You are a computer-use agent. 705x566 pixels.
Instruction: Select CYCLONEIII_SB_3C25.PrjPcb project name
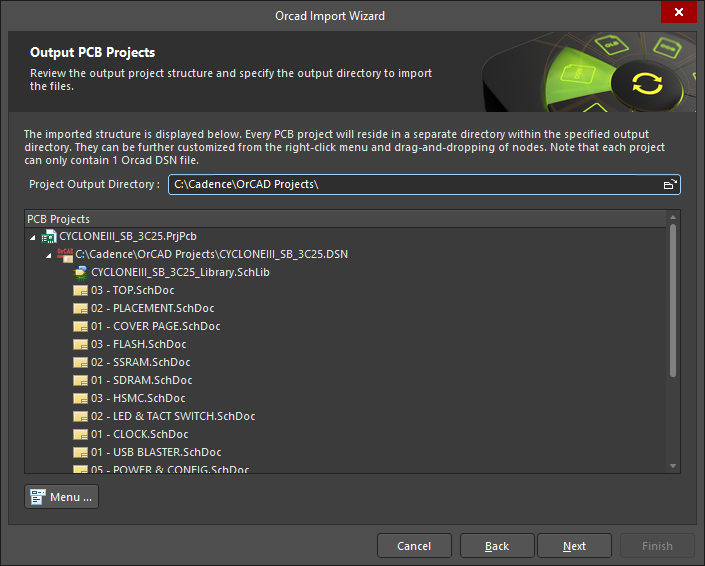pos(128,236)
